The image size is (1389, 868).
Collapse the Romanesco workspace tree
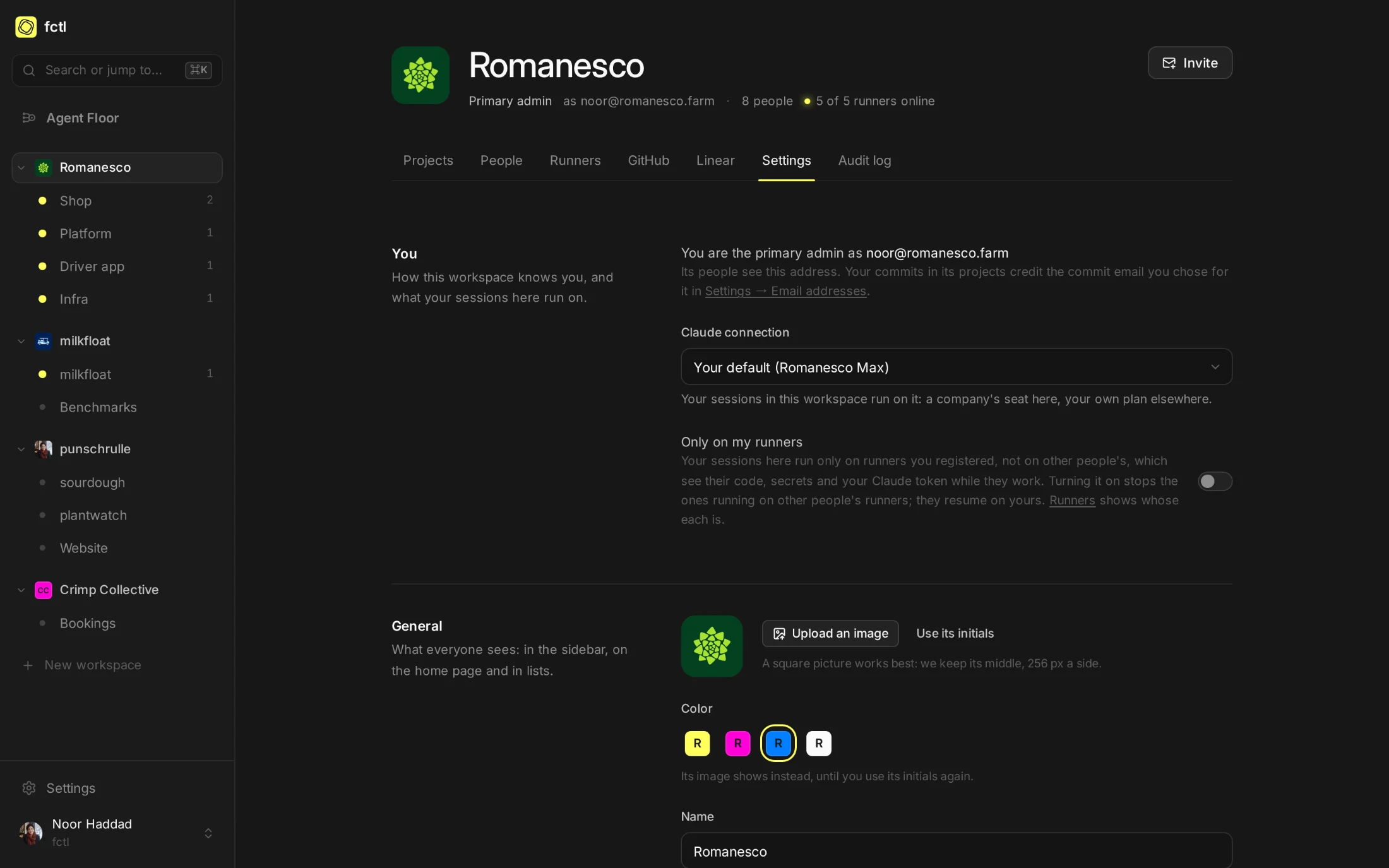pyautogui.click(x=21, y=168)
